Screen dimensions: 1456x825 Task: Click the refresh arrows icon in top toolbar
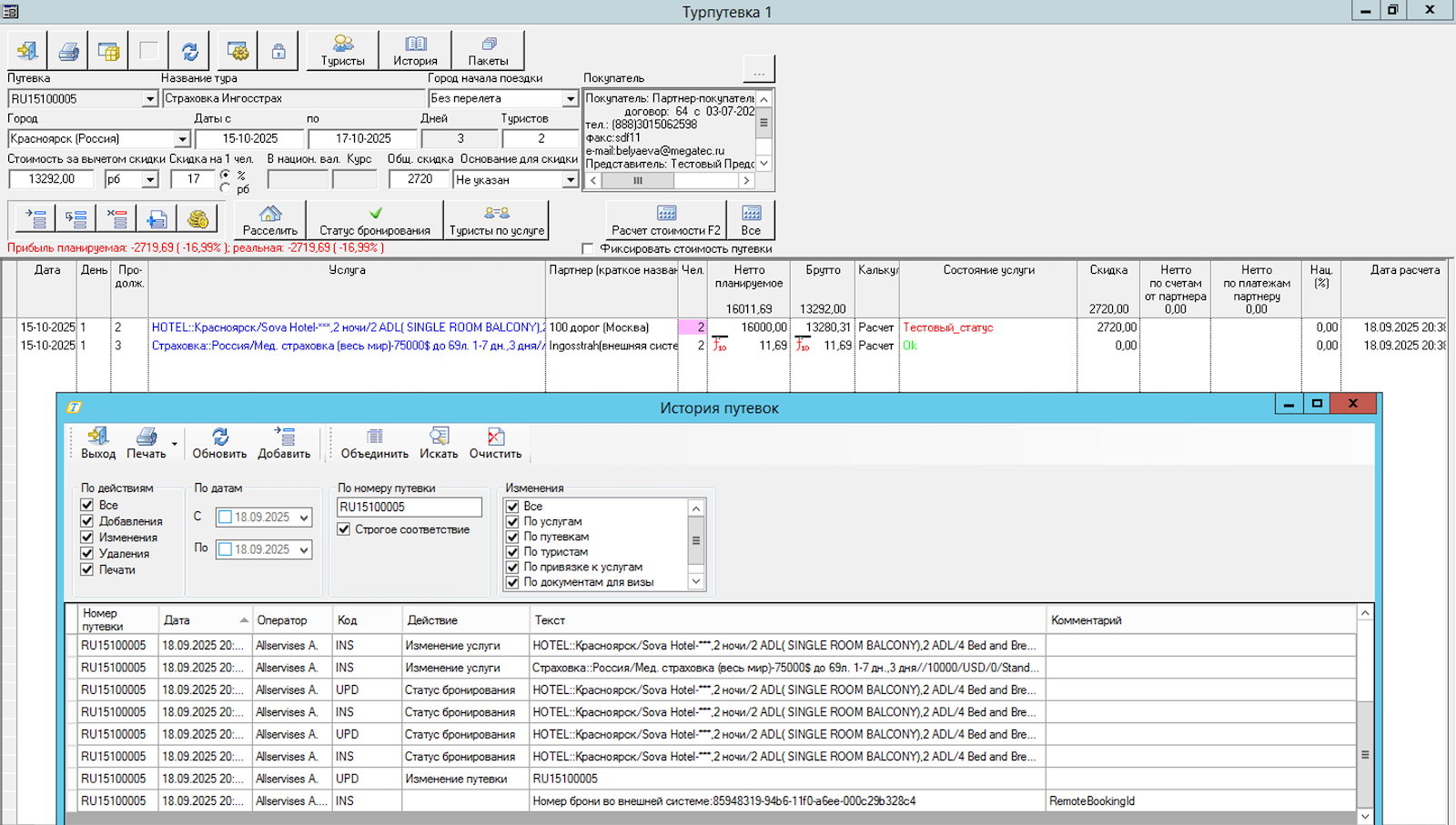[189, 52]
